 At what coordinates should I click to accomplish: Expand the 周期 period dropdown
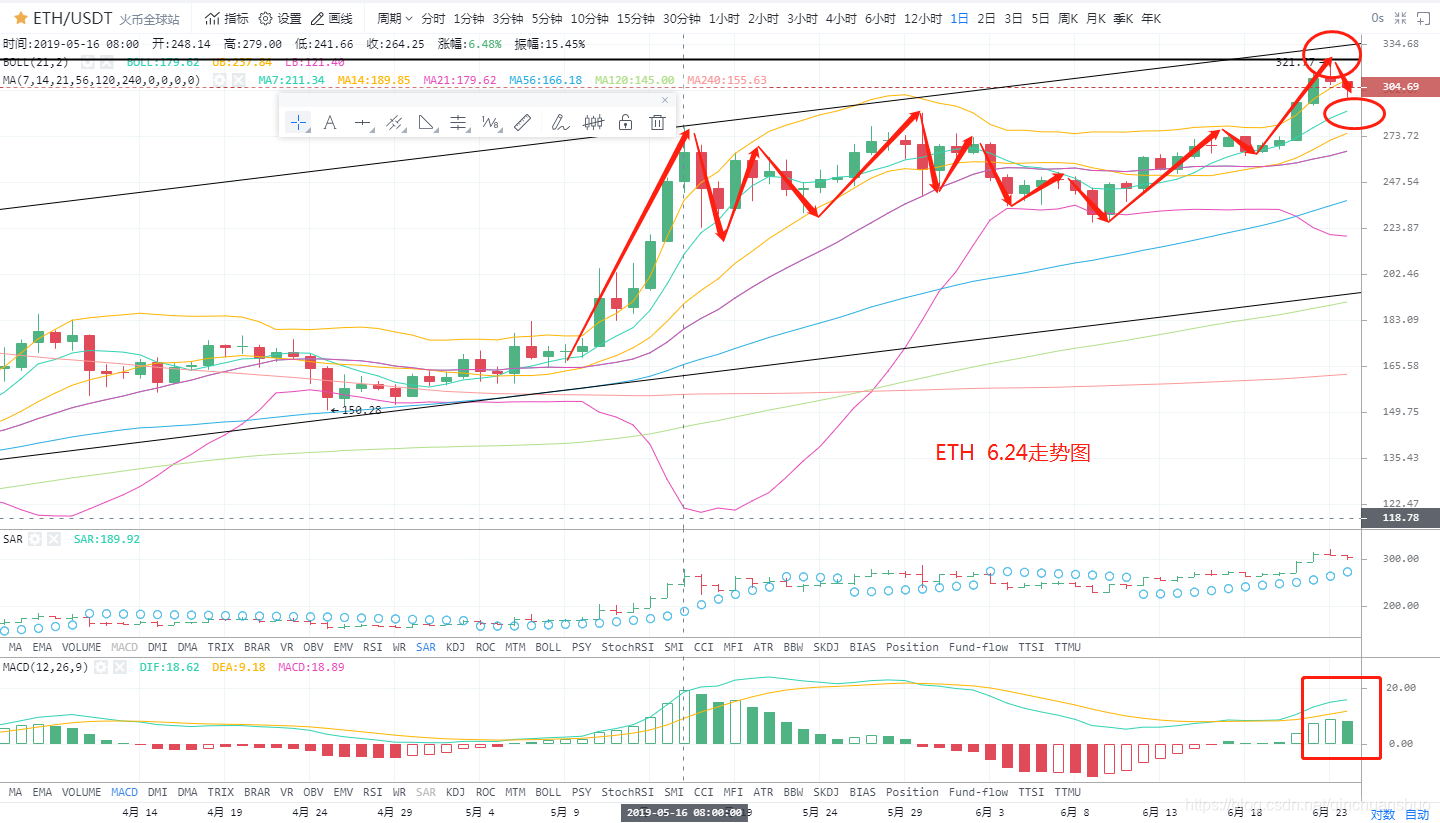(395, 18)
